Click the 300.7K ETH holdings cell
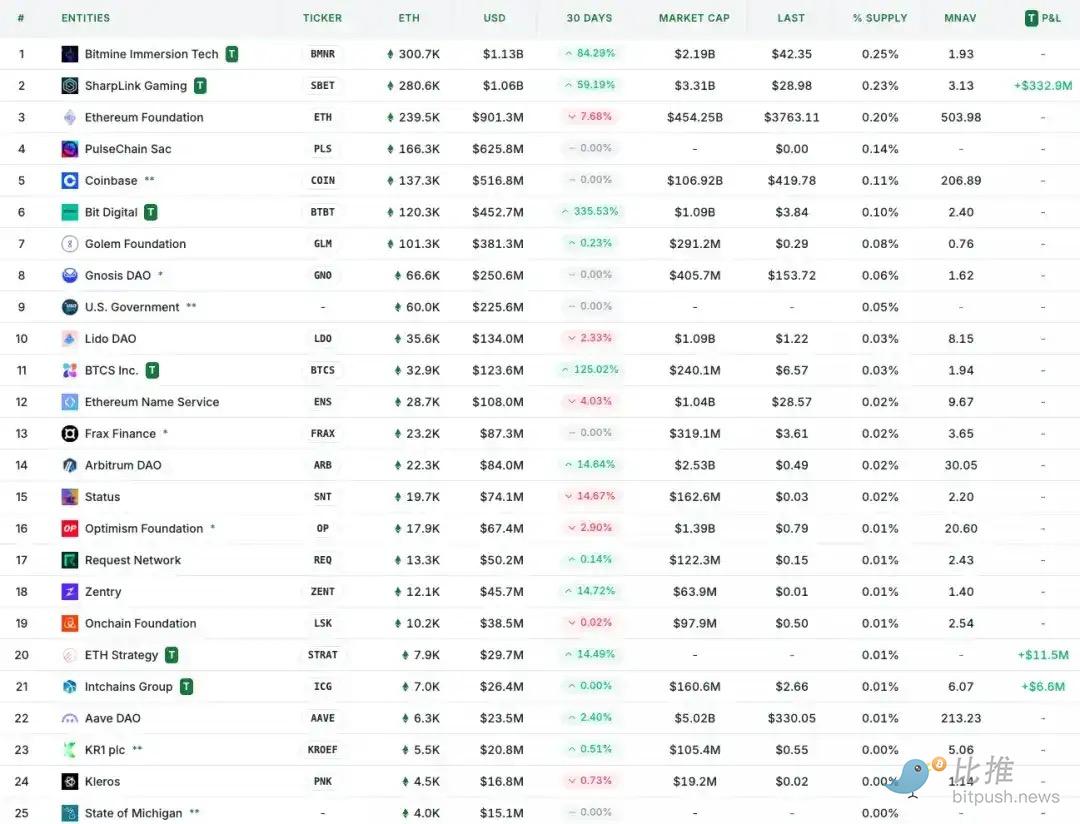This screenshot has height=824, width=1080. (x=413, y=54)
